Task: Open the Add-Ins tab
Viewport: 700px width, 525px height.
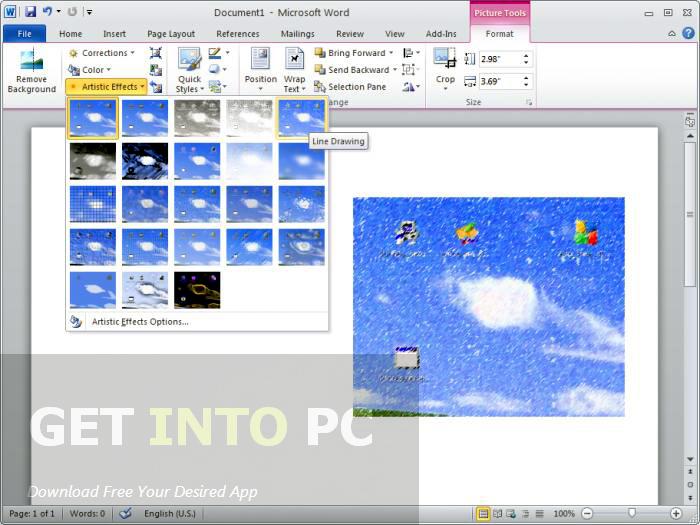Action: pos(441,34)
